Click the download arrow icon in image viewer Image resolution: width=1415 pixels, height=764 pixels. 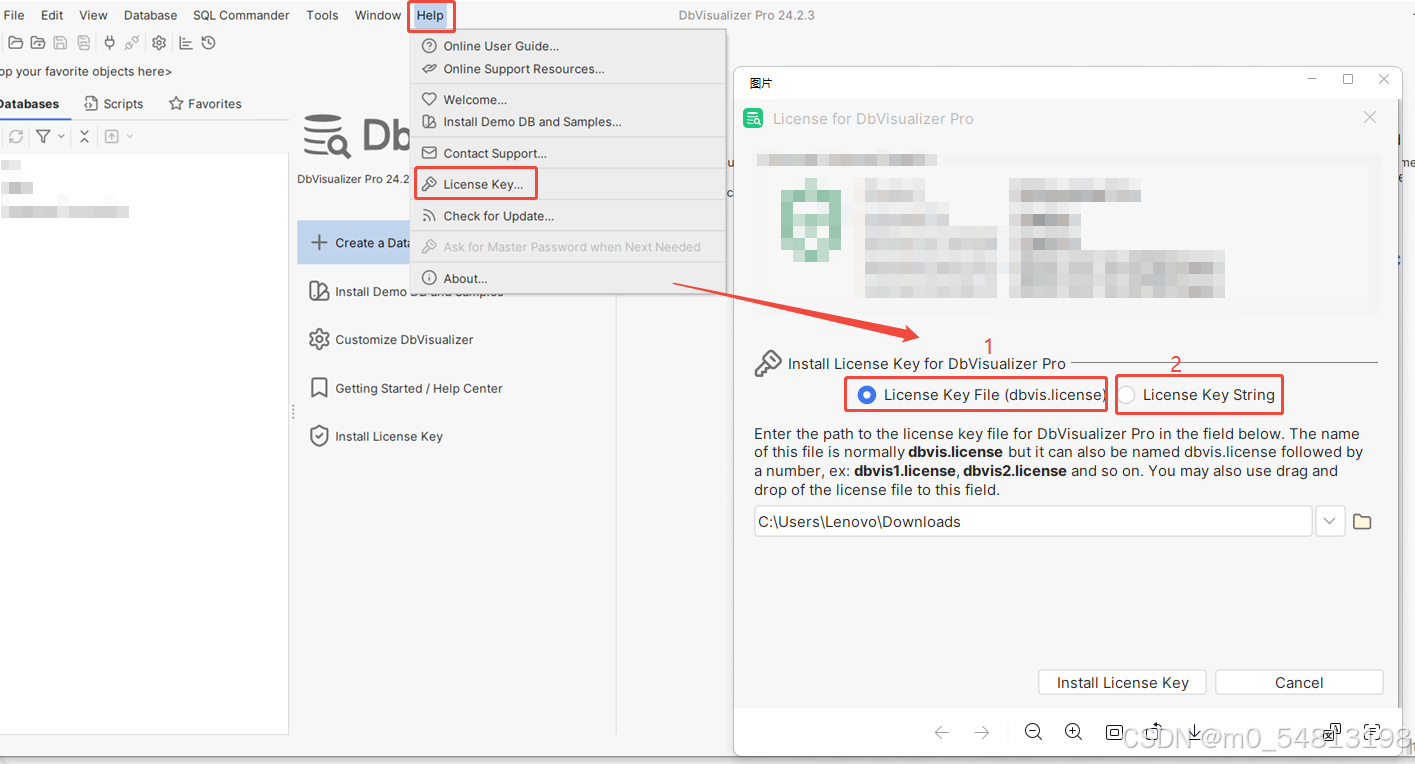coord(1194,732)
